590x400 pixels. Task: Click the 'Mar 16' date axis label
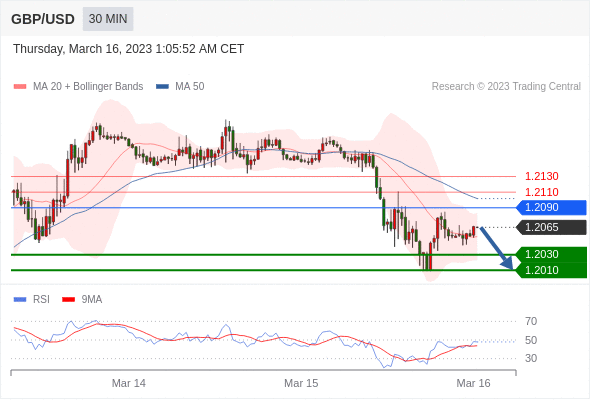tap(473, 383)
